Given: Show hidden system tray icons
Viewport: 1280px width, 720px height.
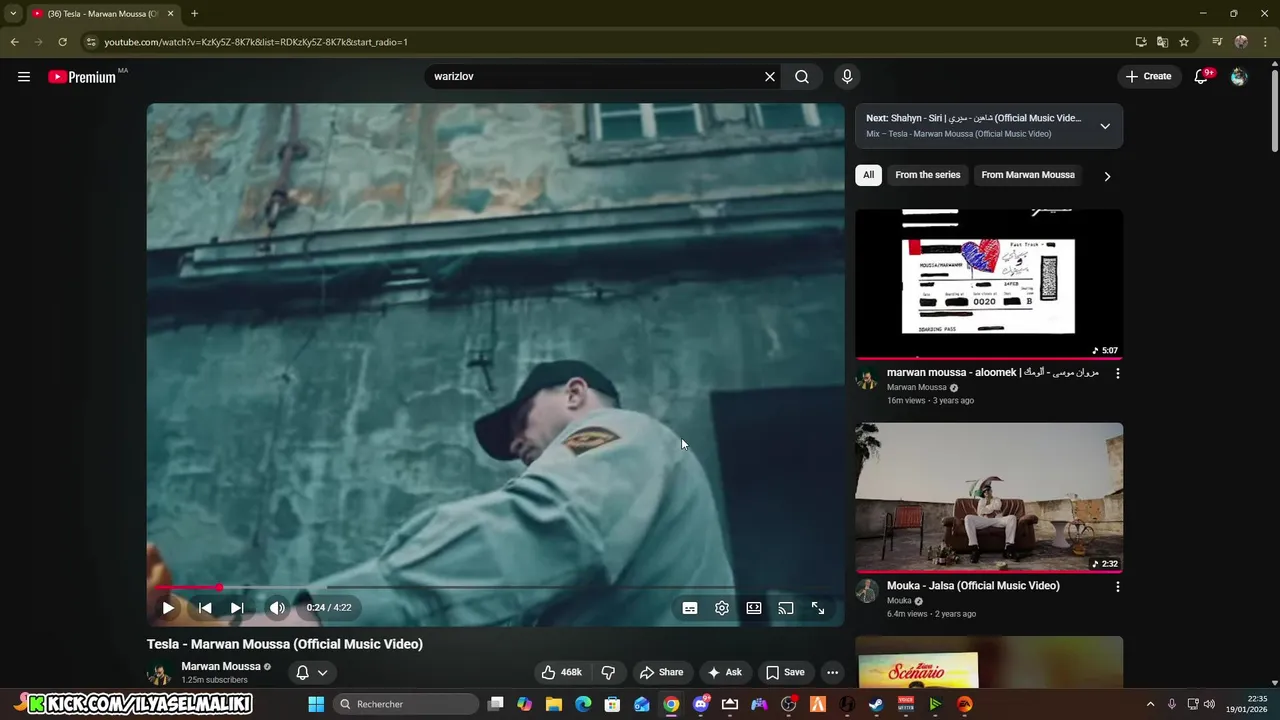Looking at the screenshot, I should coord(1150,704).
